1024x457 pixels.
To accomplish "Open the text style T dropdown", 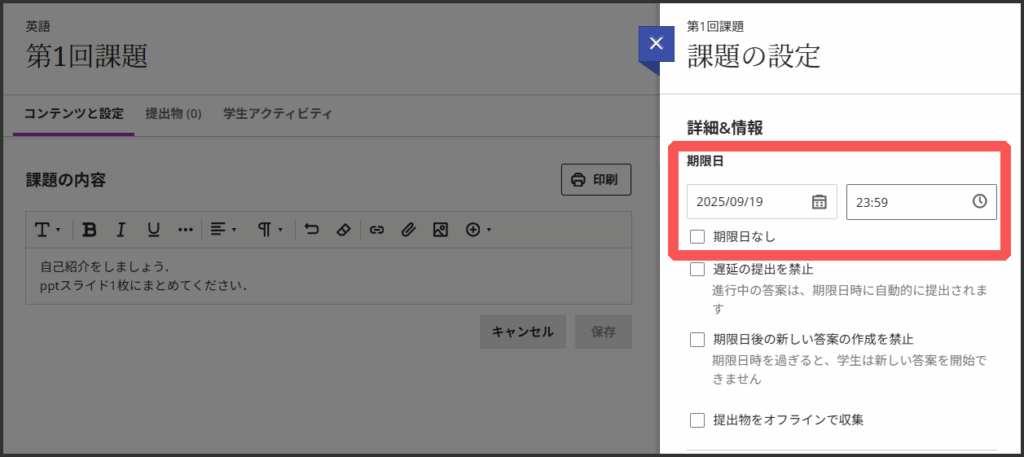I will click(x=48, y=230).
